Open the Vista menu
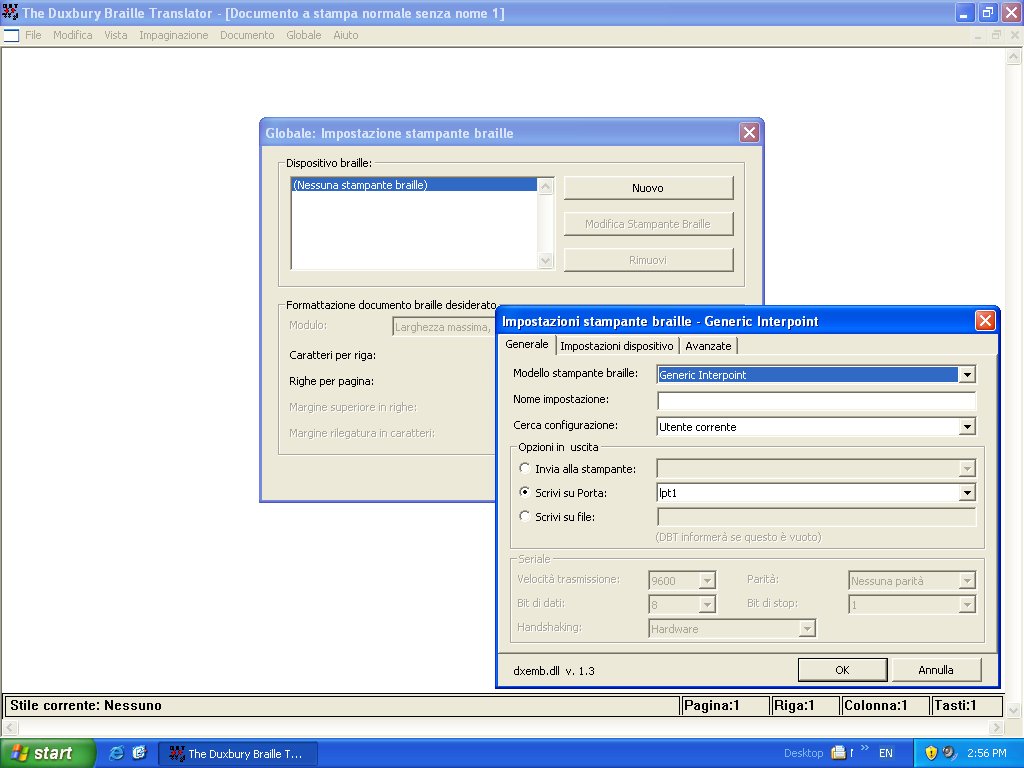The width and height of the screenshot is (1024, 768). [116, 35]
